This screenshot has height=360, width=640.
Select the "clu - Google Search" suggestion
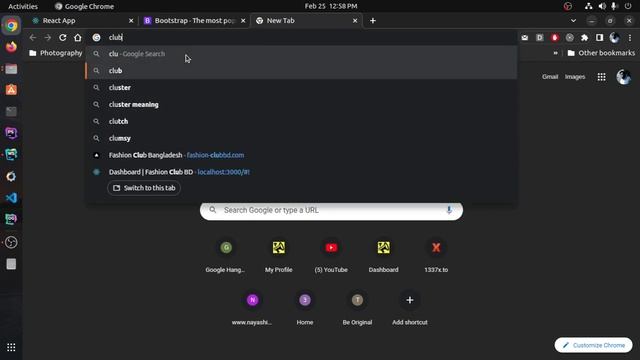(x=301, y=54)
